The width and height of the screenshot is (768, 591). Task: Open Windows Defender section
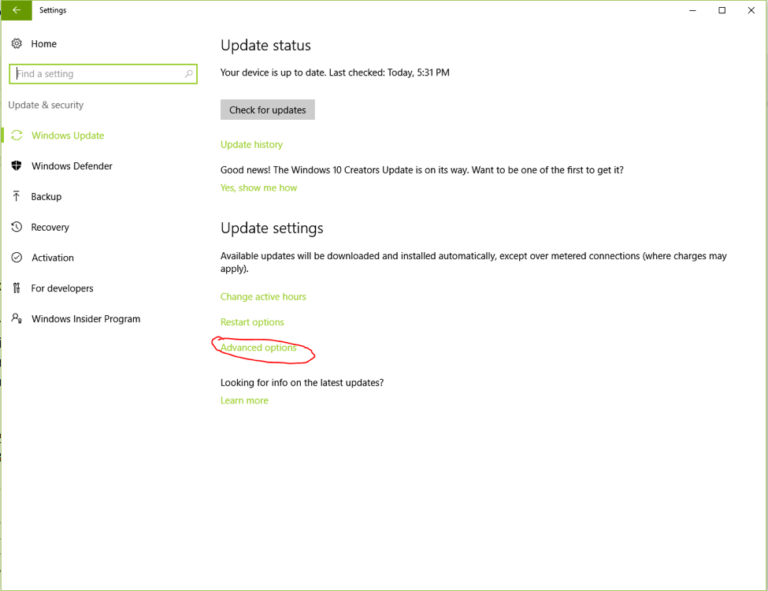click(72, 166)
